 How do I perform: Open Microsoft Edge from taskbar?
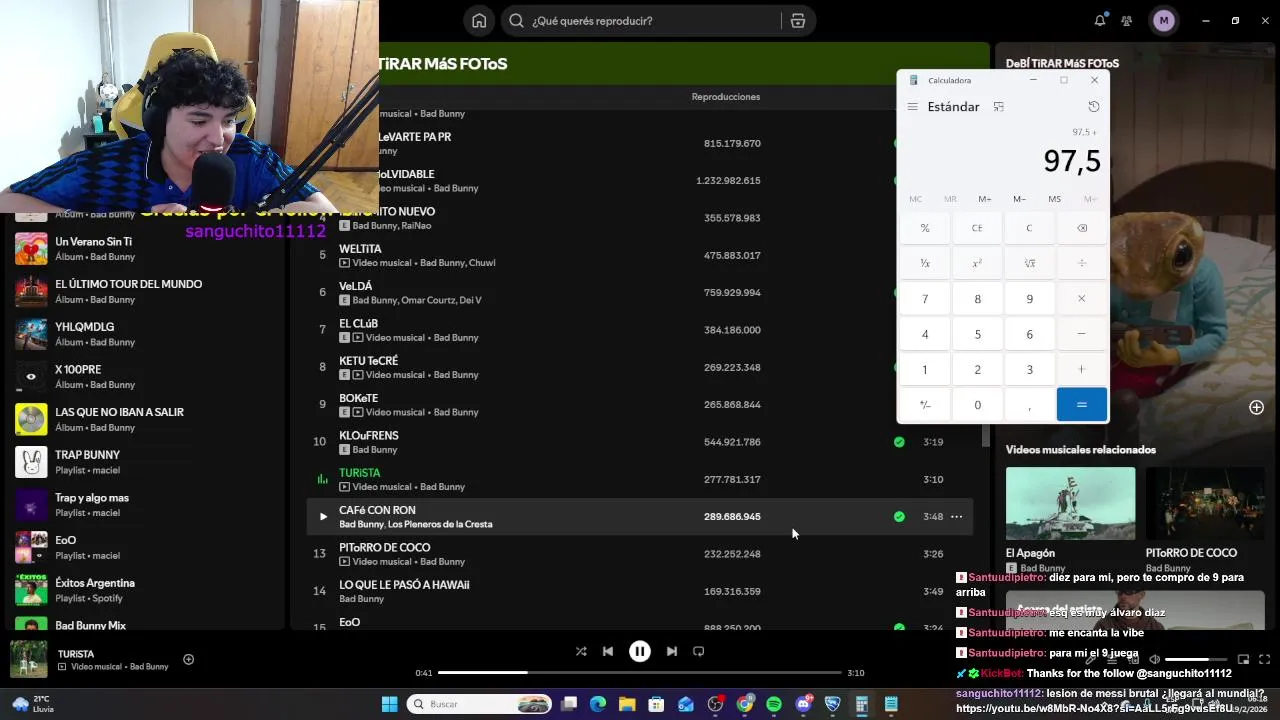coord(598,704)
